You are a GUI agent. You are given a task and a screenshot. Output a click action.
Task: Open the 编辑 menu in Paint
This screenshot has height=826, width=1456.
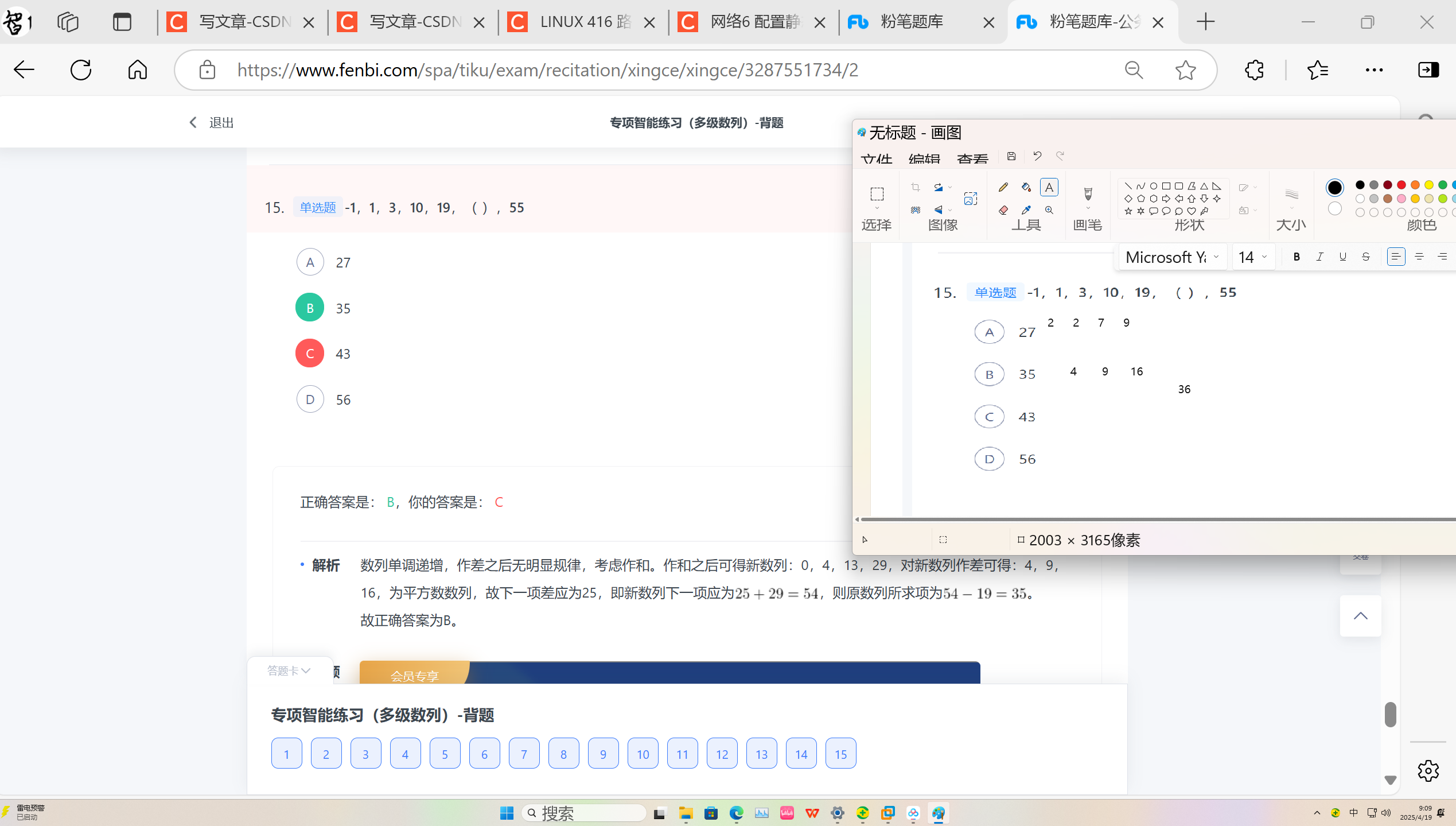tap(924, 159)
